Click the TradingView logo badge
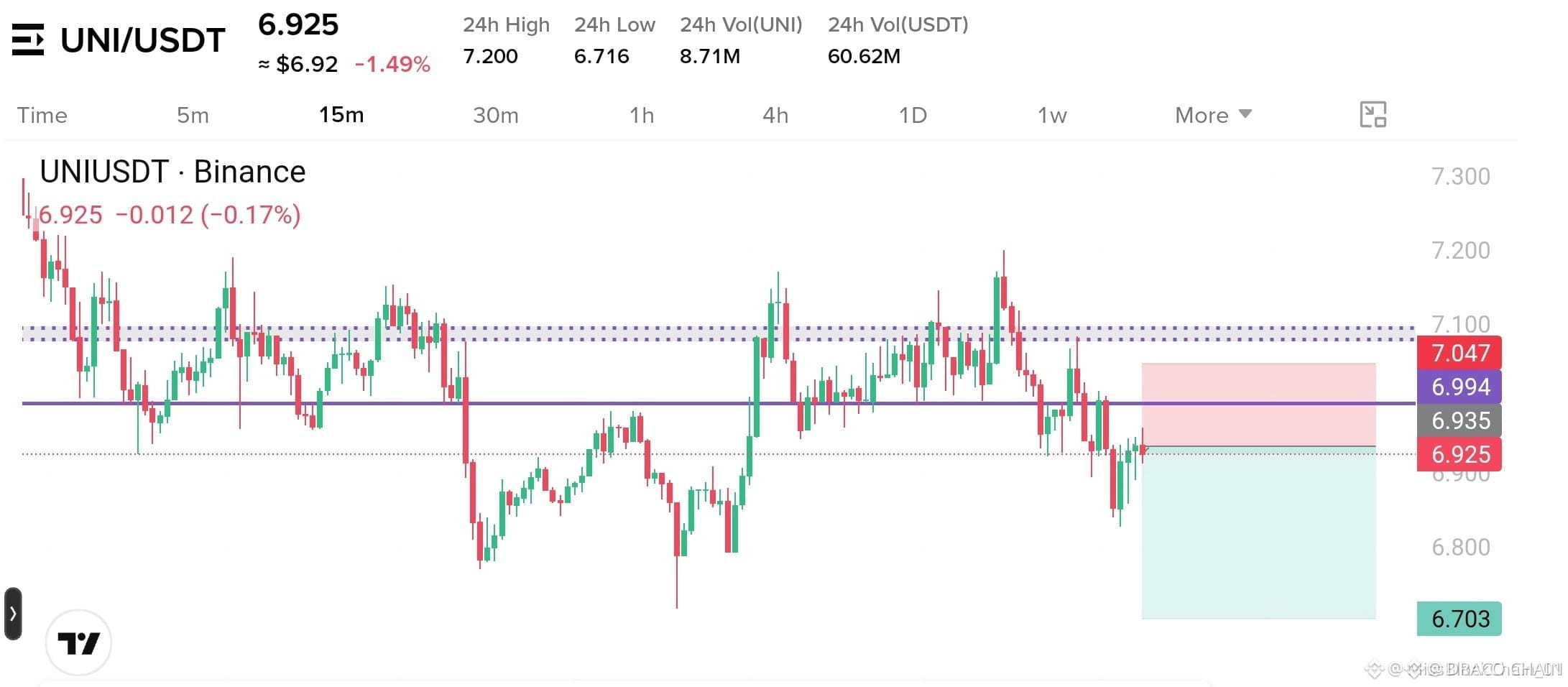The height and width of the screenshot is (687, 1568). (x=78, y=642)
